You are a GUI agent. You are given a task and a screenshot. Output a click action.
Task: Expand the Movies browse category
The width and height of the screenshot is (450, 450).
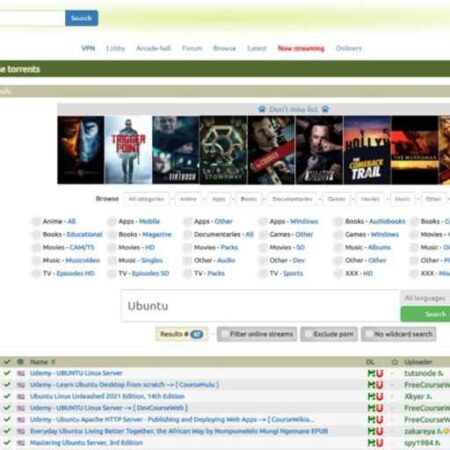[370, 199]
